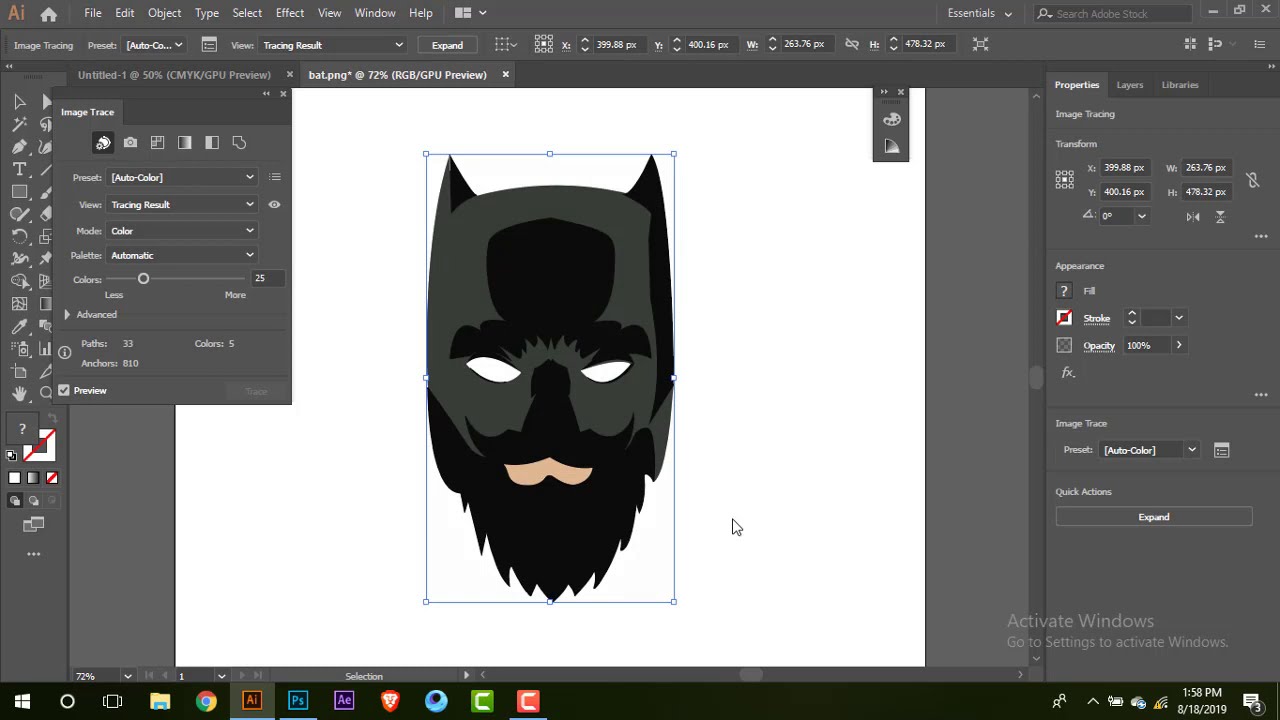Open the Preset dropdown in Image Trace panel
The width and height of the screenshot is (1280, 720).
pos(183,177)
